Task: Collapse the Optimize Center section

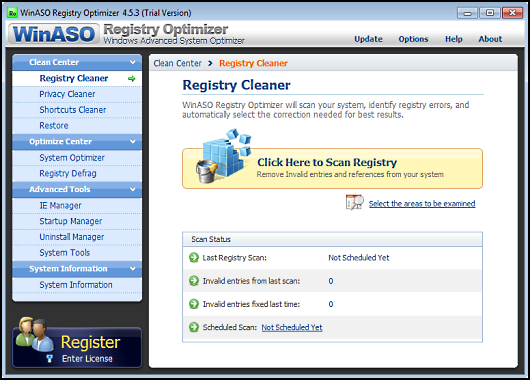Action: [x=77, y=142]
